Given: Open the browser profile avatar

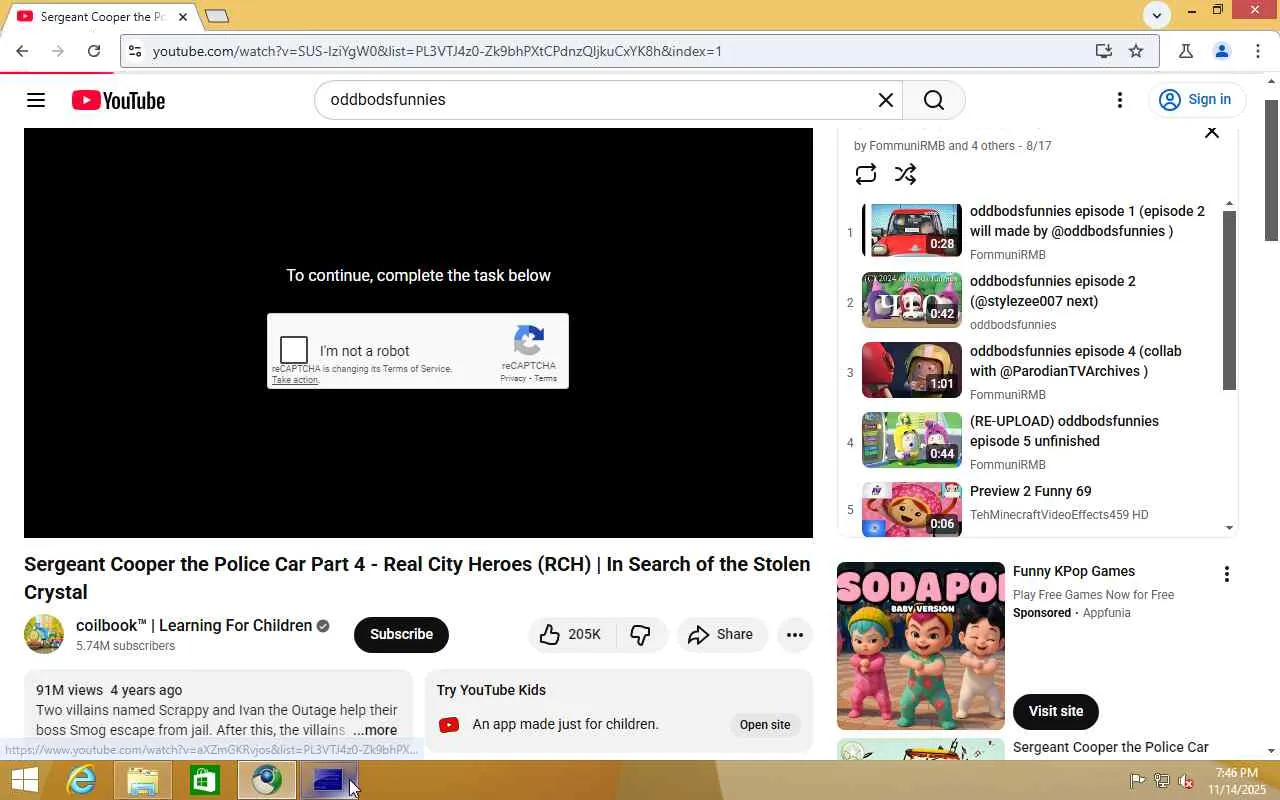Looking at the screenshot, I should pos(1221,51).
